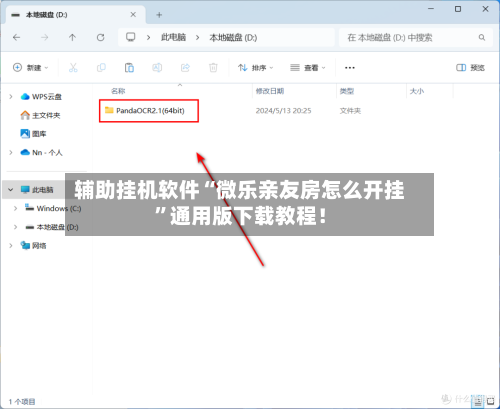This screenshot has height=409, width=500.
Task: Sort by the 名称 column header
Action: tap(118, 91)
